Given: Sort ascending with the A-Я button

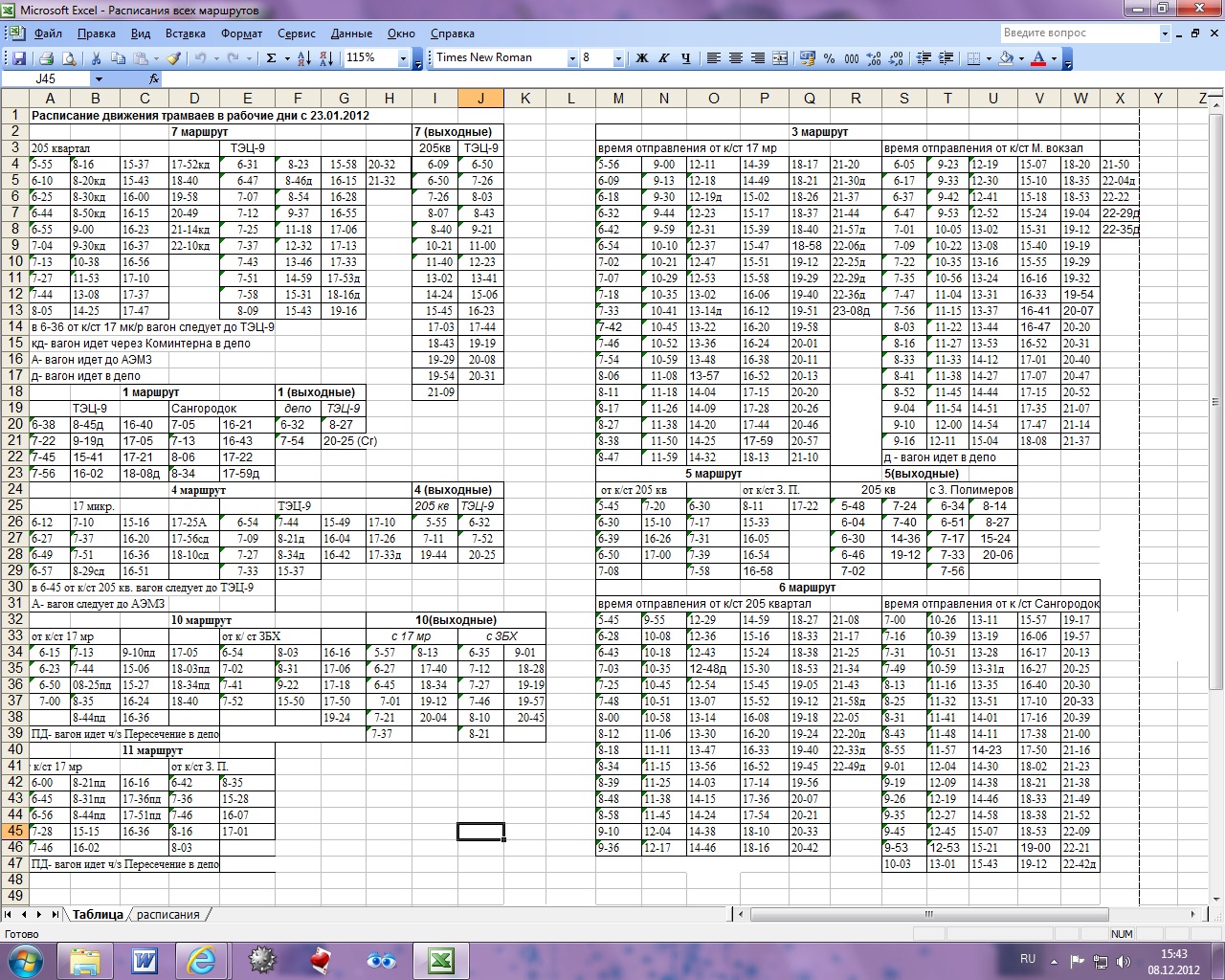Looking at the screenshot, I should [x=304, y=58].
